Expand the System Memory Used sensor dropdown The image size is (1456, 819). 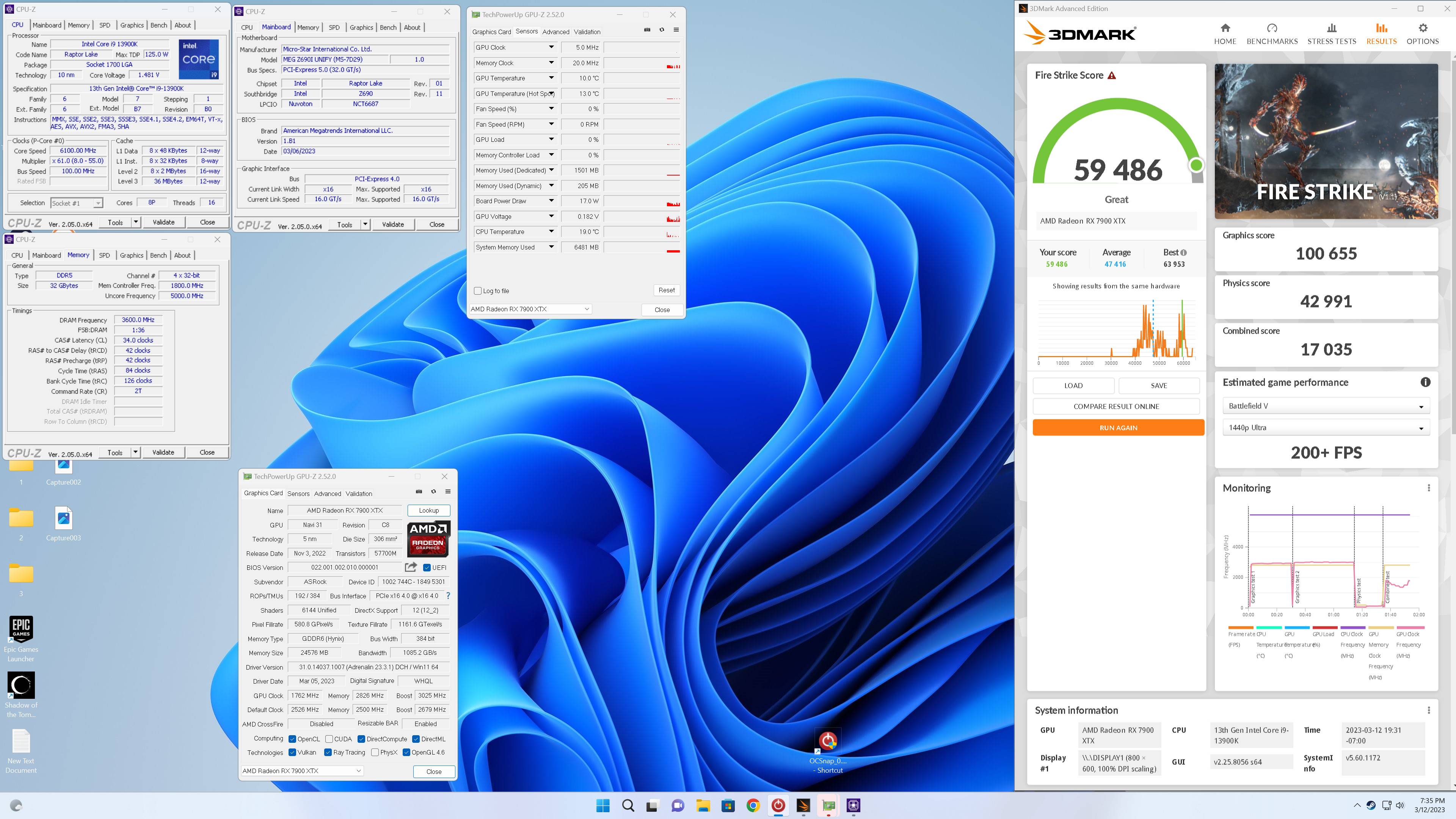(x=551, y=247)
